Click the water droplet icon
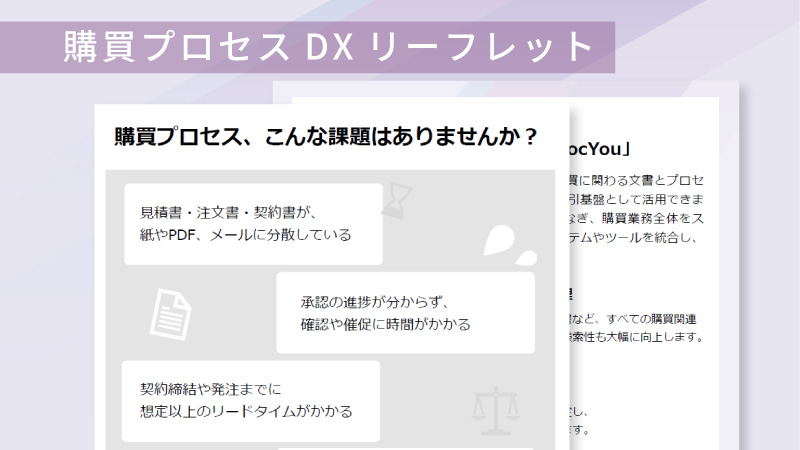Screen dimensions: 800x450 pyautogui.click(x=509, y=245)
